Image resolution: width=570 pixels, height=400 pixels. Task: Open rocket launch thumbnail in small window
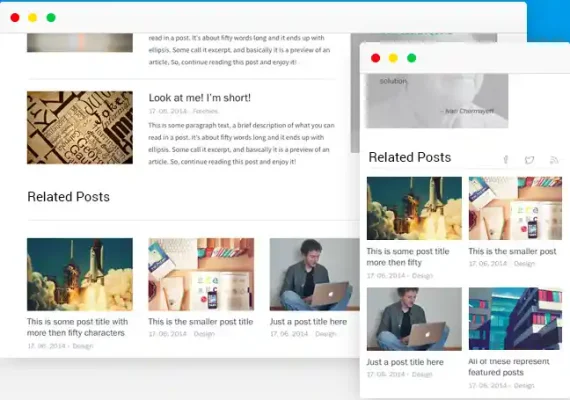tap(414, 208)
